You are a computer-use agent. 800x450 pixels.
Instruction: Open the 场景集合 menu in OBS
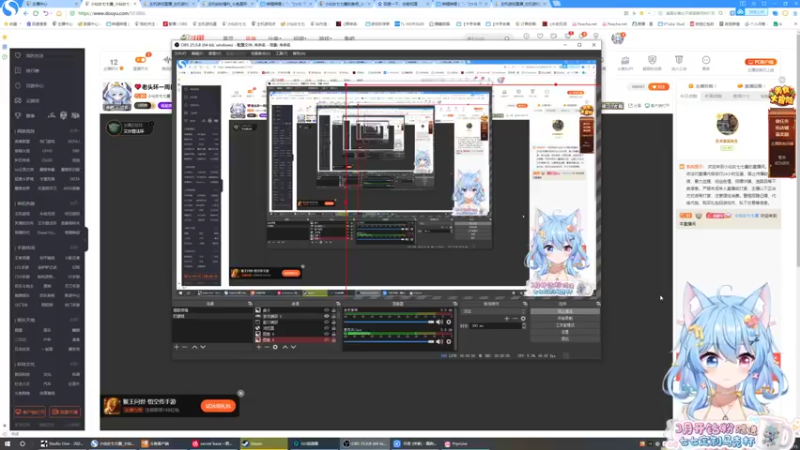(x=260, y=53)
